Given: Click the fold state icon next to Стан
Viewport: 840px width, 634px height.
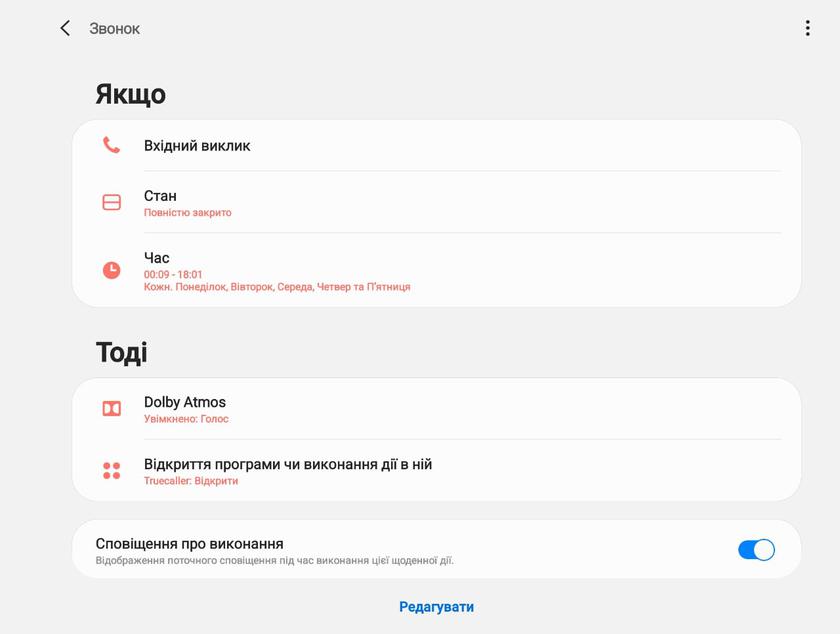Looking at the screenshot, I should pyautogui.click(x=111, y=202).
